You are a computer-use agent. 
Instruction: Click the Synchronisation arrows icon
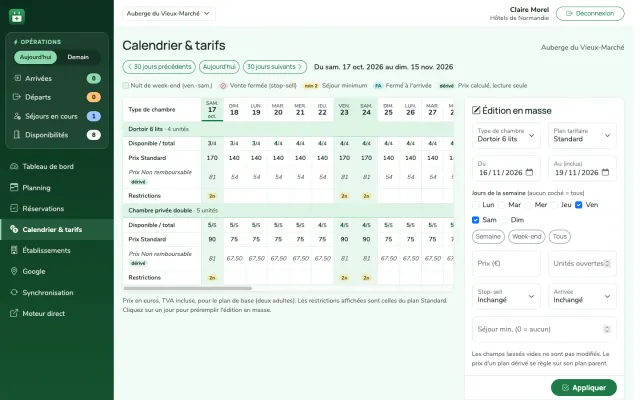(14, 292)
